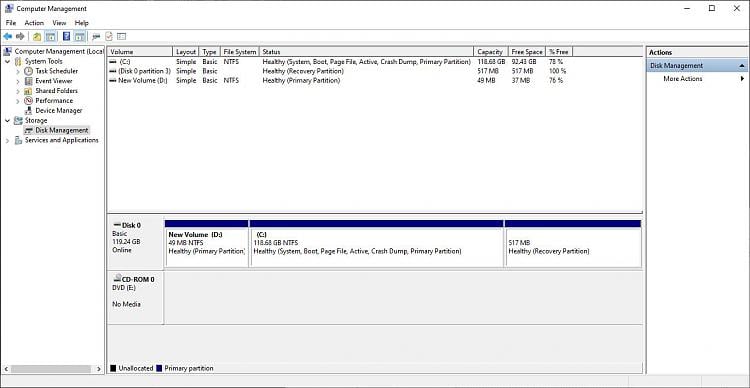Toggle the Show/Hide Action Pane icon
Viewport: 750px width, 388px height.
coord(80,36)
